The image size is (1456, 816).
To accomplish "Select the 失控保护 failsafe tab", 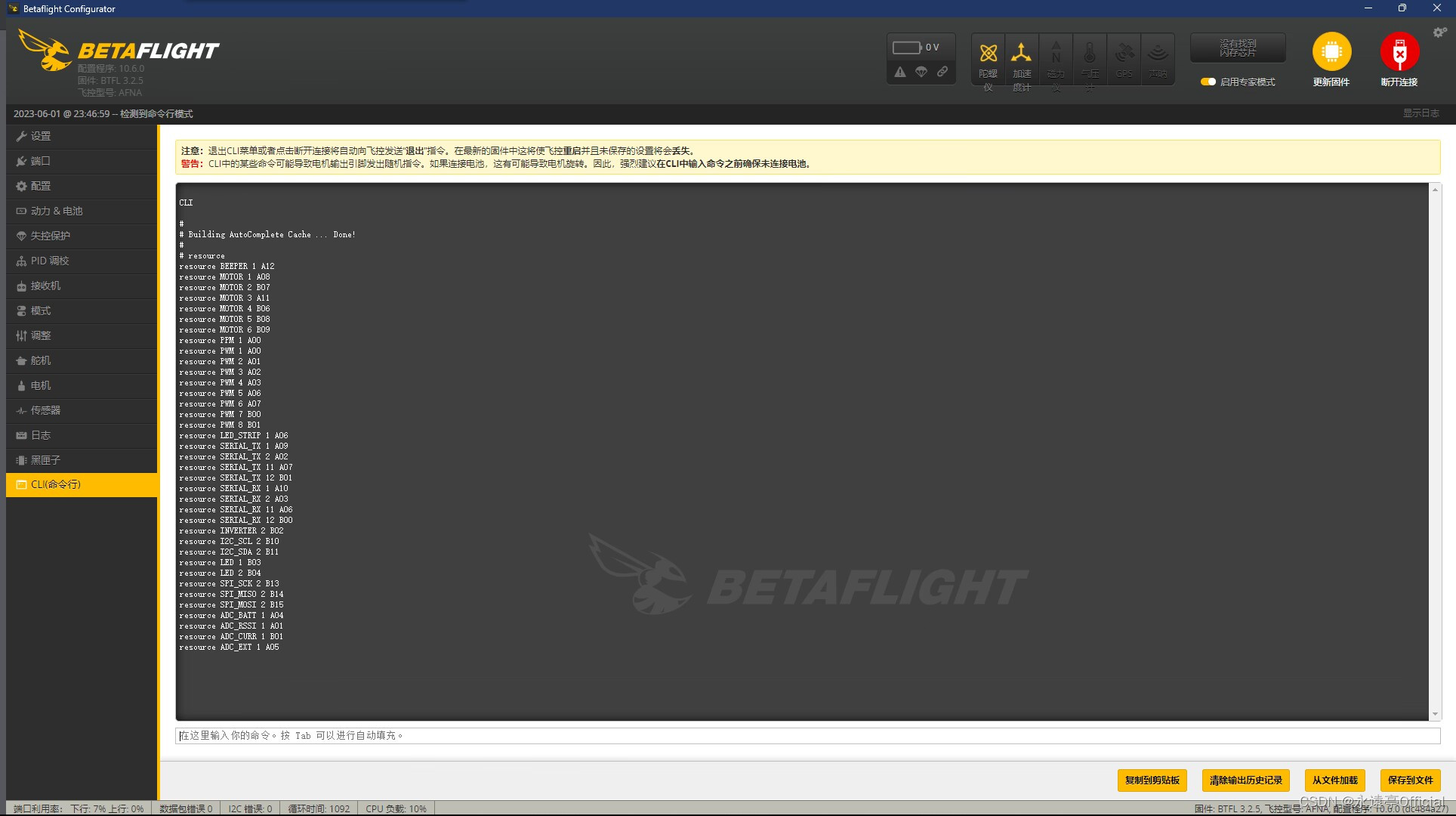I will tap(50, 236).
